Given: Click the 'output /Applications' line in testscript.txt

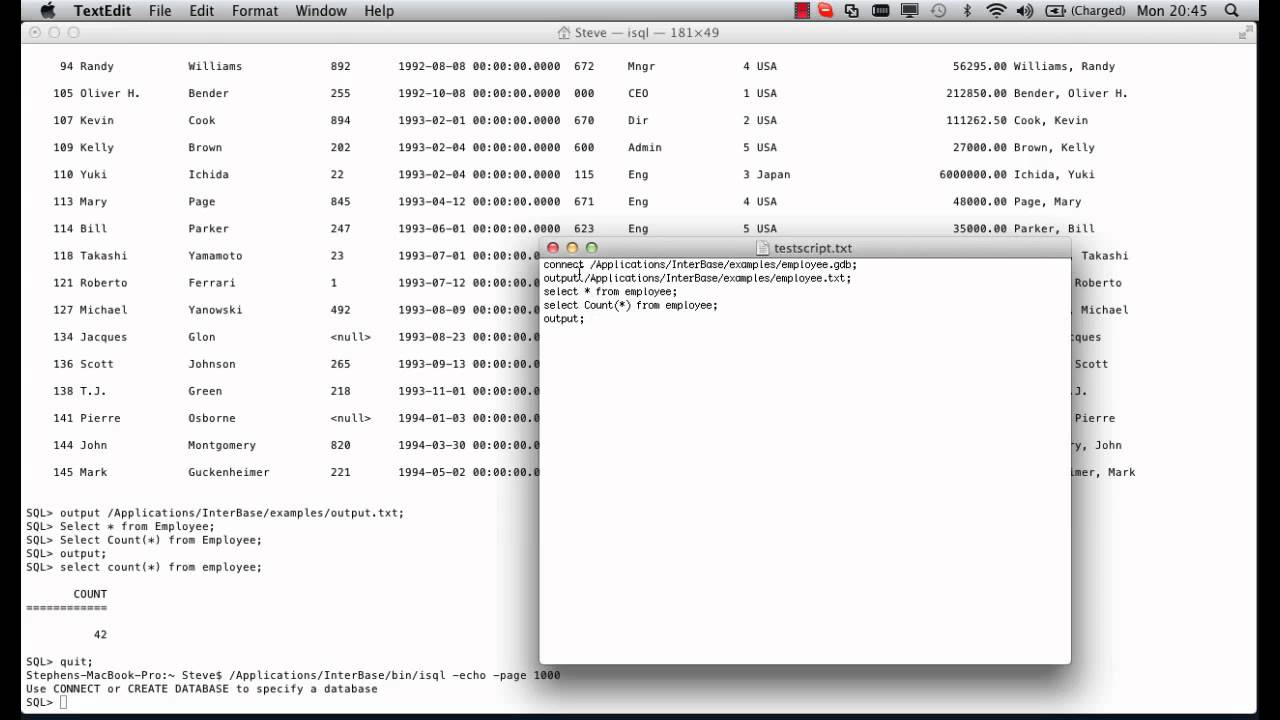Looking at the screenshot, I should [697, 278].
